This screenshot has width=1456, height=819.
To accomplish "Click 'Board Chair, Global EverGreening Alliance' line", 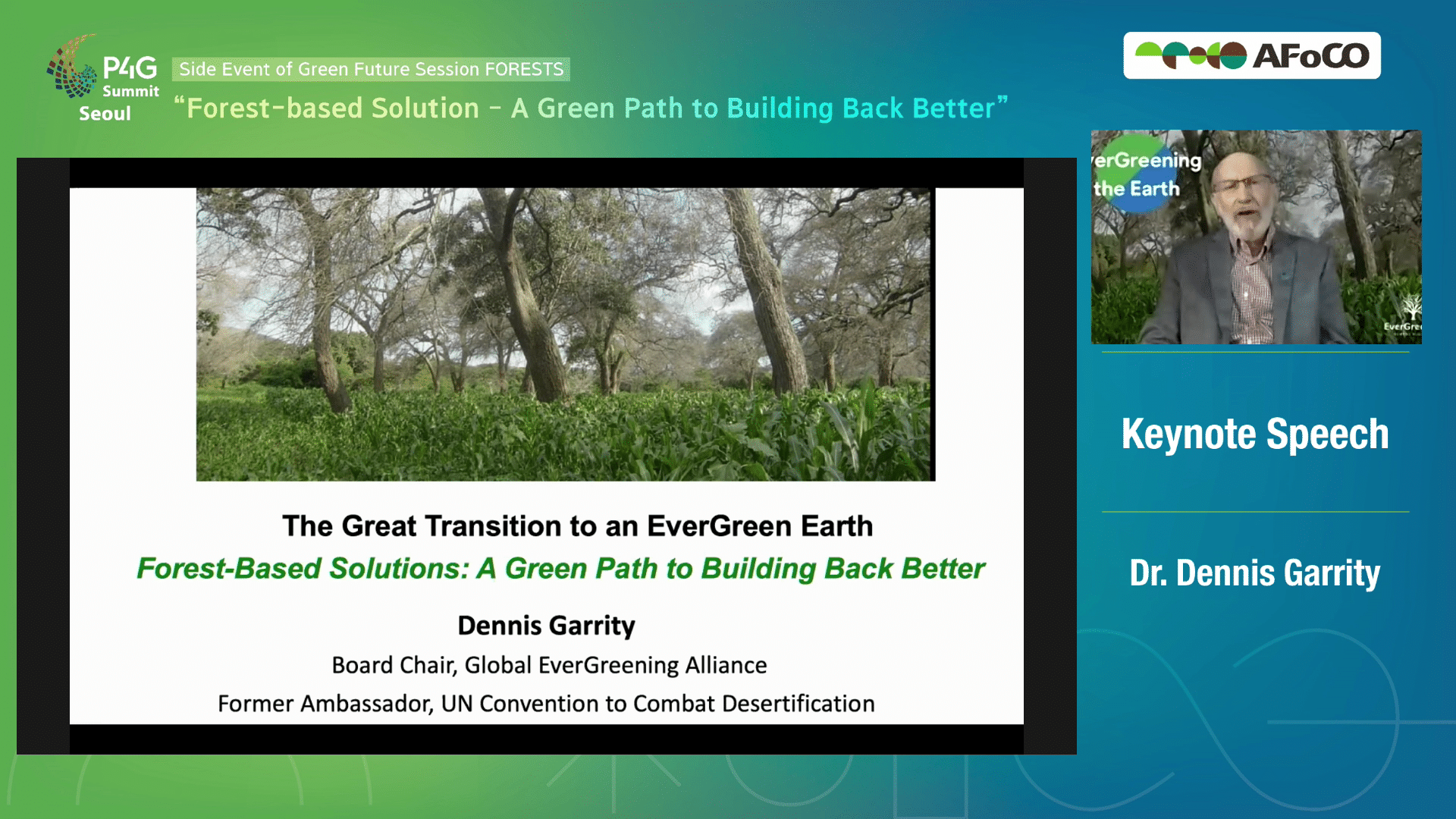I will coord(549,665).
